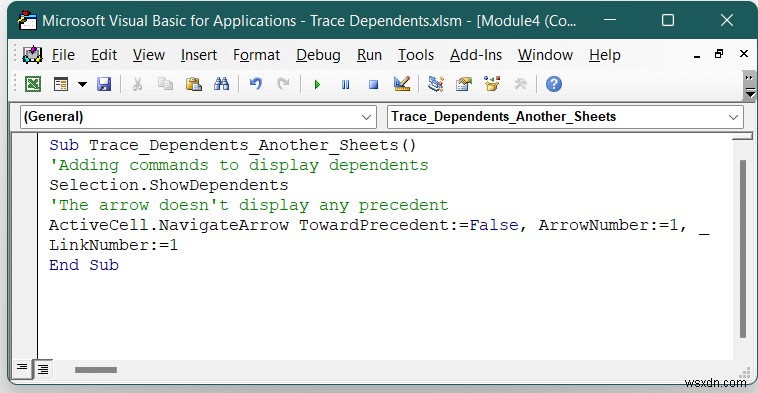Click the code window split bar handle
758x393 pixels.
click(x=743, y=137)
